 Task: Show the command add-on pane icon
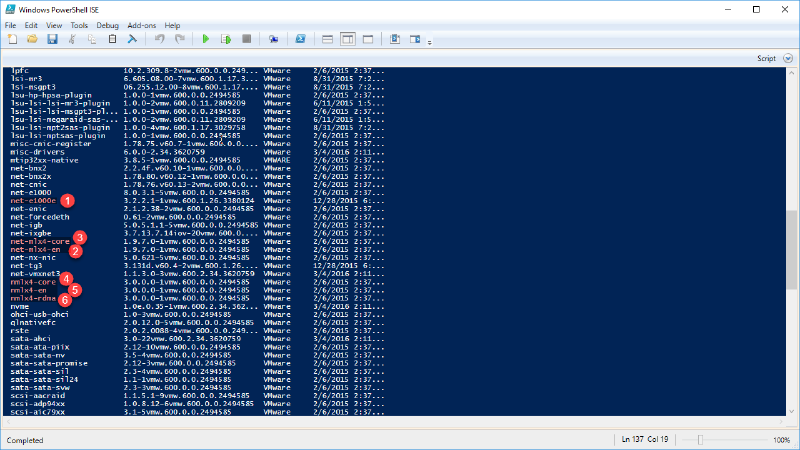415,39
